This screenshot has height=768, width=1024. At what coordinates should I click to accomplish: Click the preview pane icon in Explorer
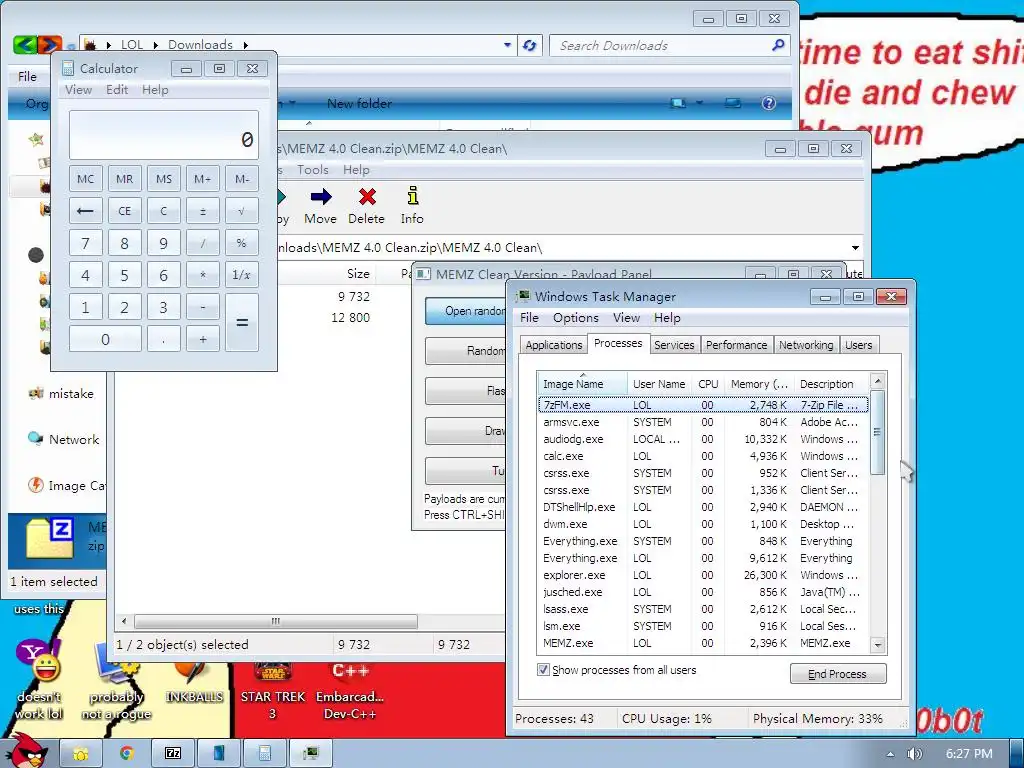733,103
